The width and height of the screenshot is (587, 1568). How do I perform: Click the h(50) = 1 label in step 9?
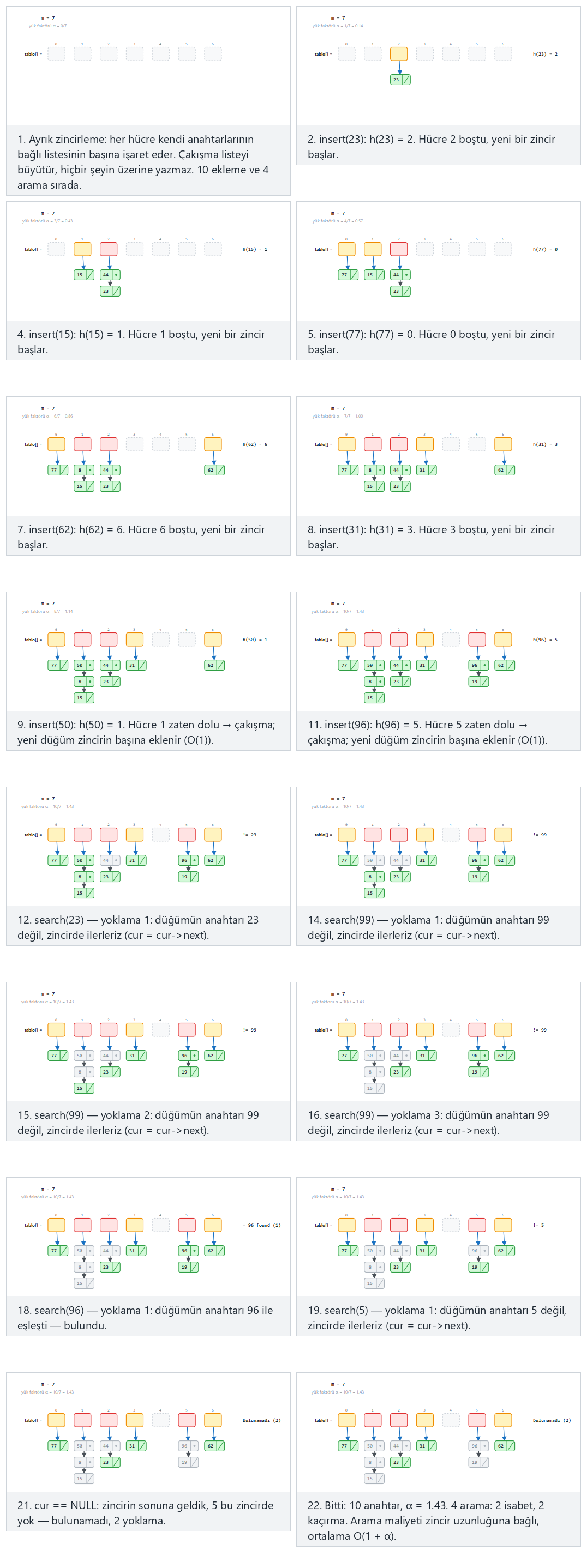click(x=255, y=640)
